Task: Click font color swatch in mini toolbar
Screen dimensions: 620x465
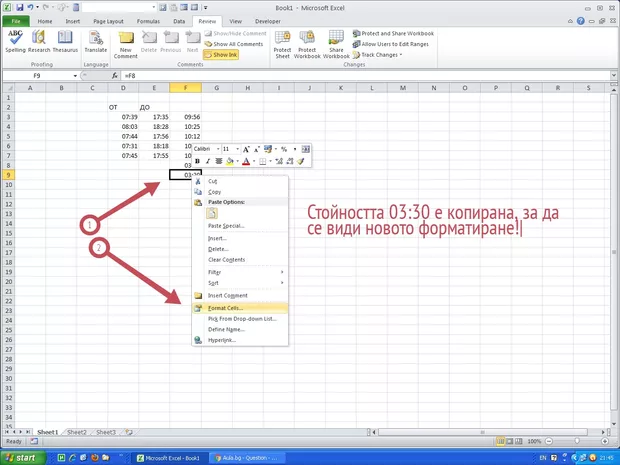Action: click(246, 160)
